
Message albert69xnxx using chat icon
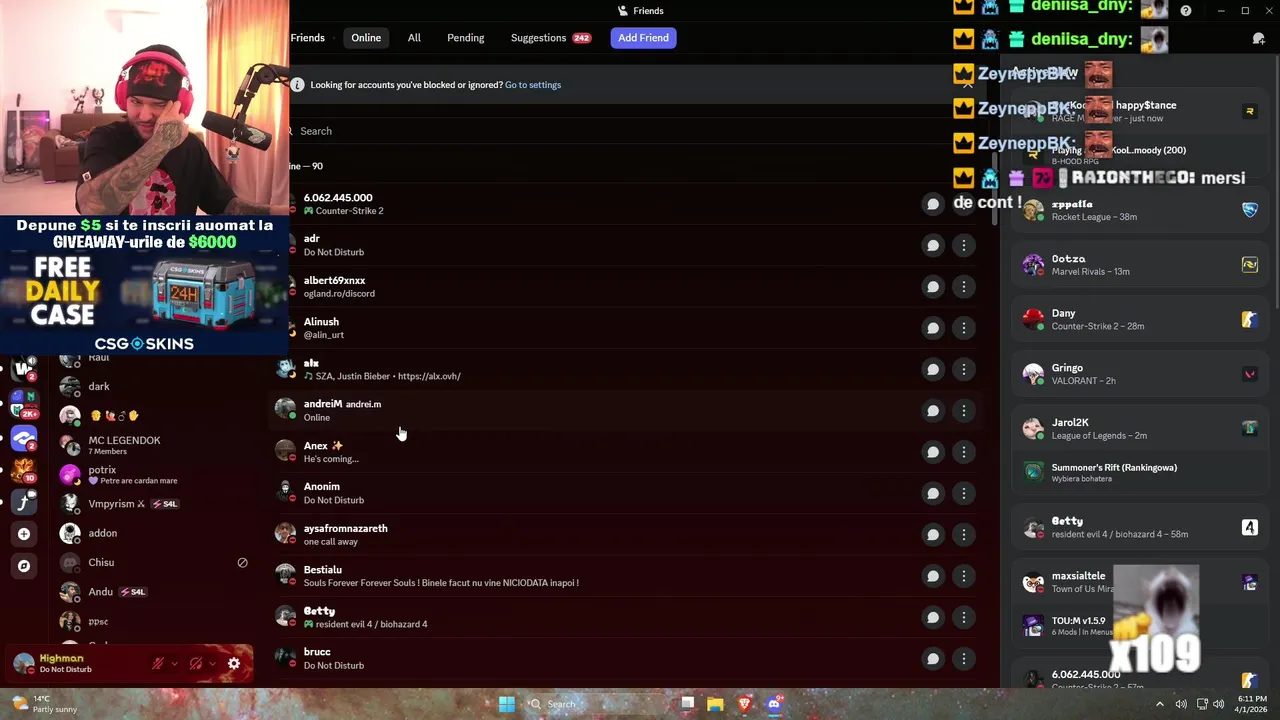932,287
